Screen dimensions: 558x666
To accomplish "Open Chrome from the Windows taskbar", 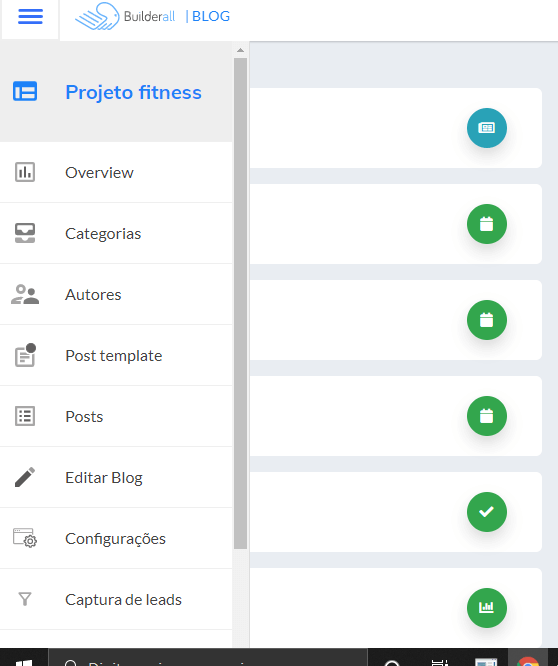I will 527,660.
